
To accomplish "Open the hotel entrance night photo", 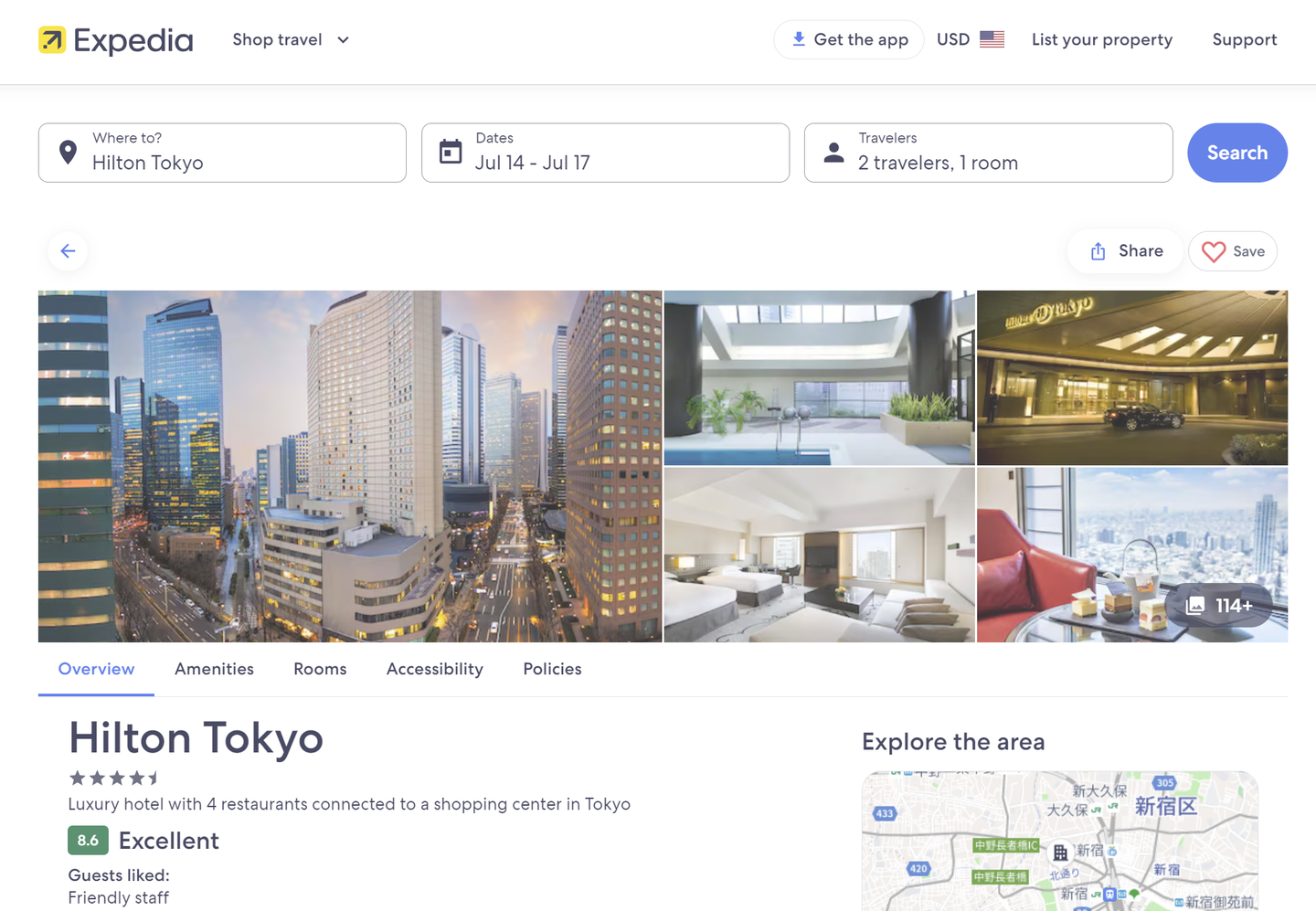I will pos(1132,378).
